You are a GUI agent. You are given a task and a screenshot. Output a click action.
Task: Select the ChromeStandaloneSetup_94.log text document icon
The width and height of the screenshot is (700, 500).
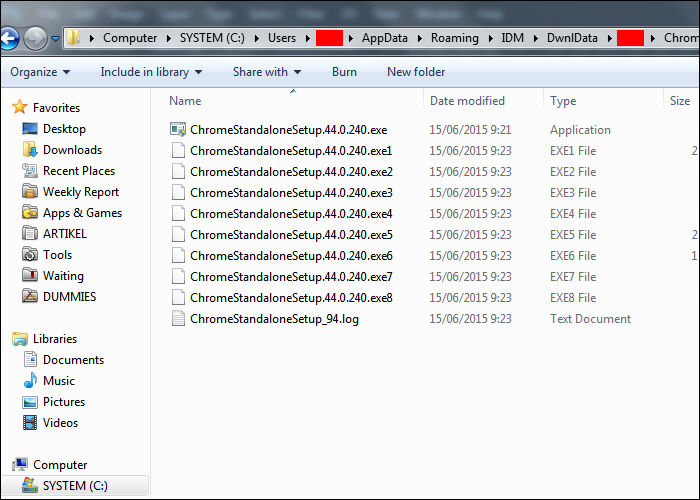pyautogui.click(x=178, y=319)
